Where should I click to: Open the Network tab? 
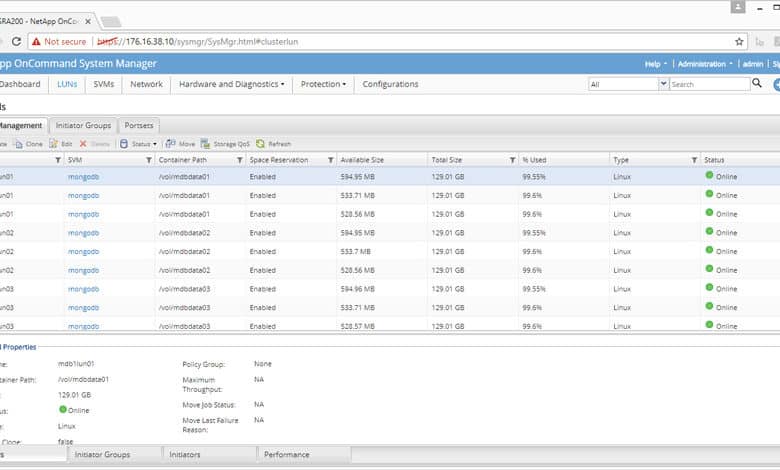click(x=146, y=85)
